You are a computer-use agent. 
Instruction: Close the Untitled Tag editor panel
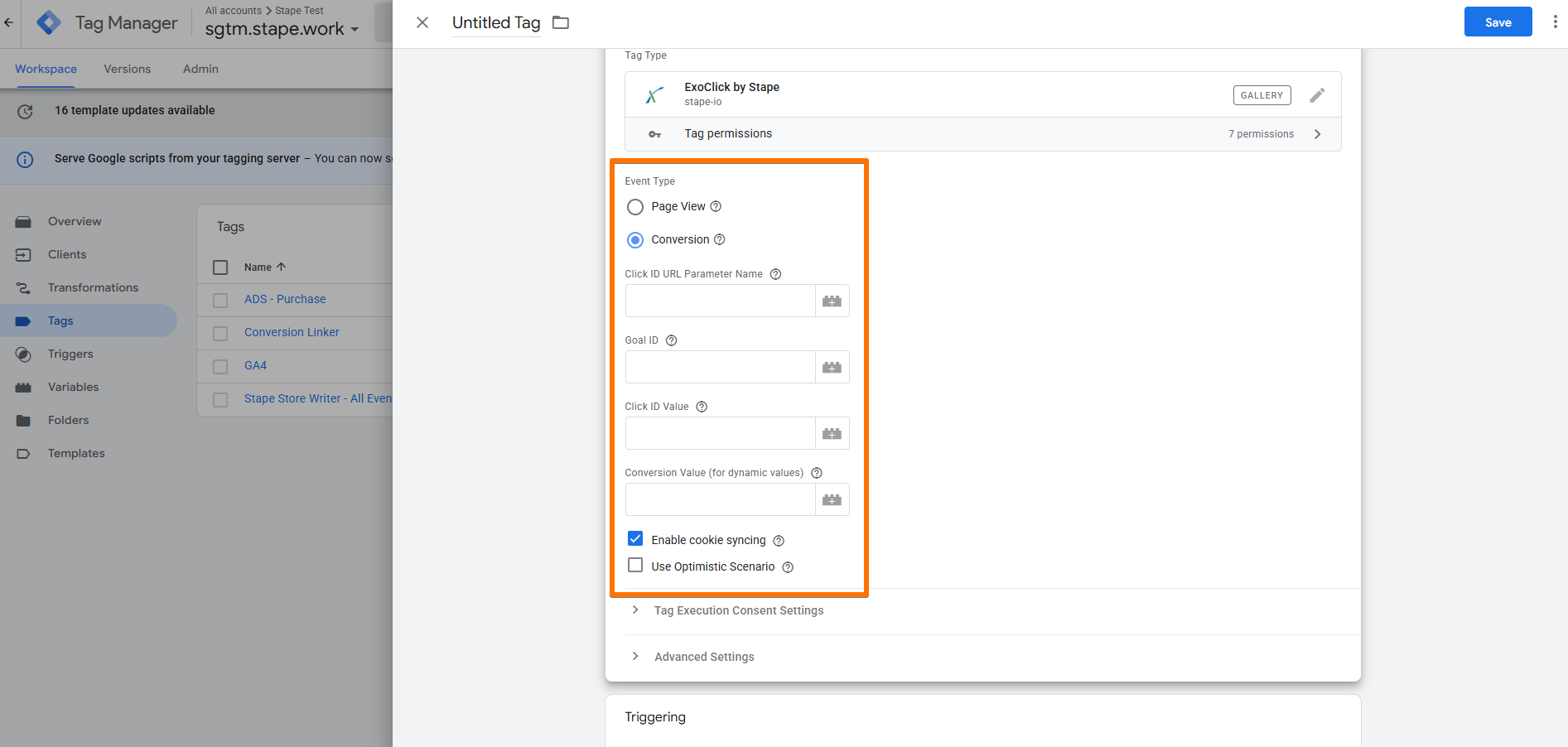(x=422, y=22)
